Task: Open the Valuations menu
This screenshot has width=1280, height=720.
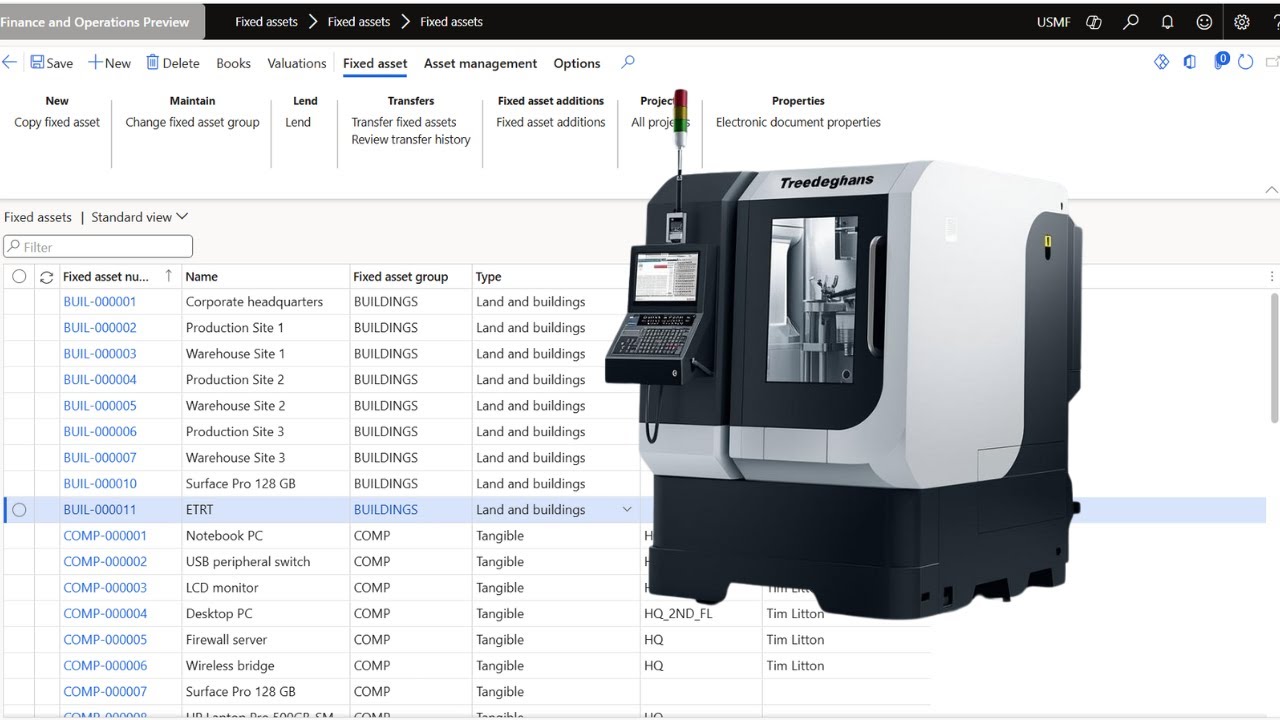Action: [x=297, y=63]
